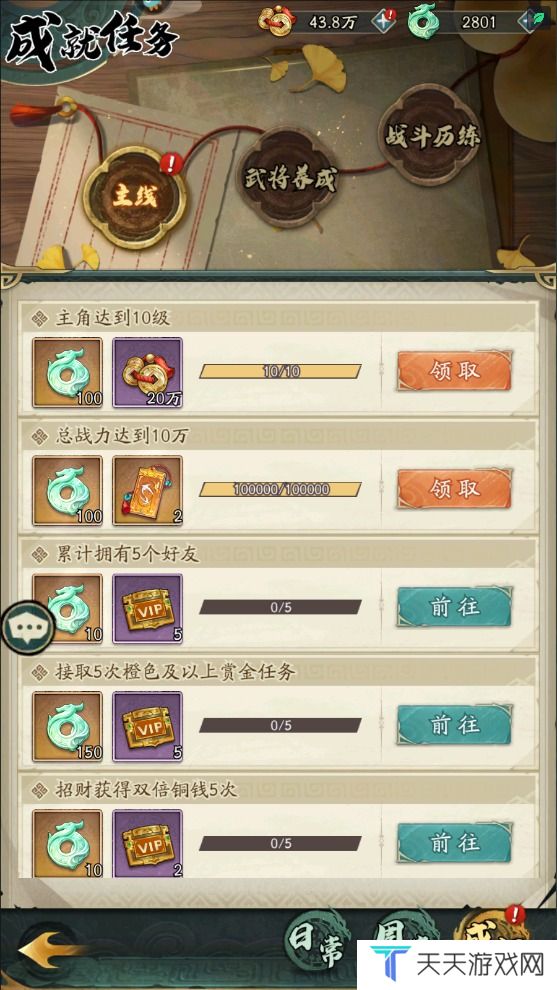Viewport: 557px width, 990px height.
Task: Tap the 10/10 progress bar
Action: (x=280, y=371)
